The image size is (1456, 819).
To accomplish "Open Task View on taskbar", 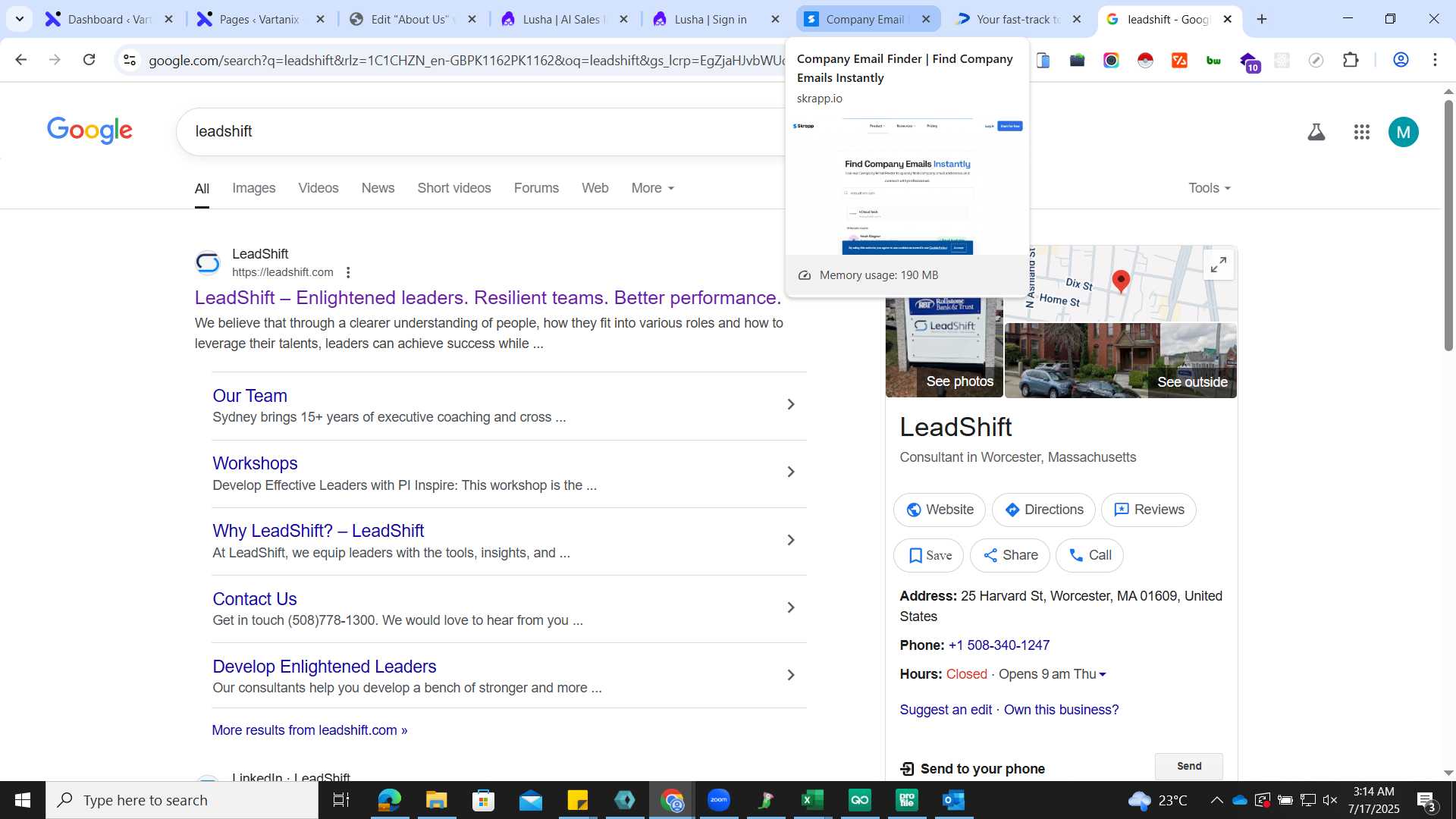I will point(341,800).
